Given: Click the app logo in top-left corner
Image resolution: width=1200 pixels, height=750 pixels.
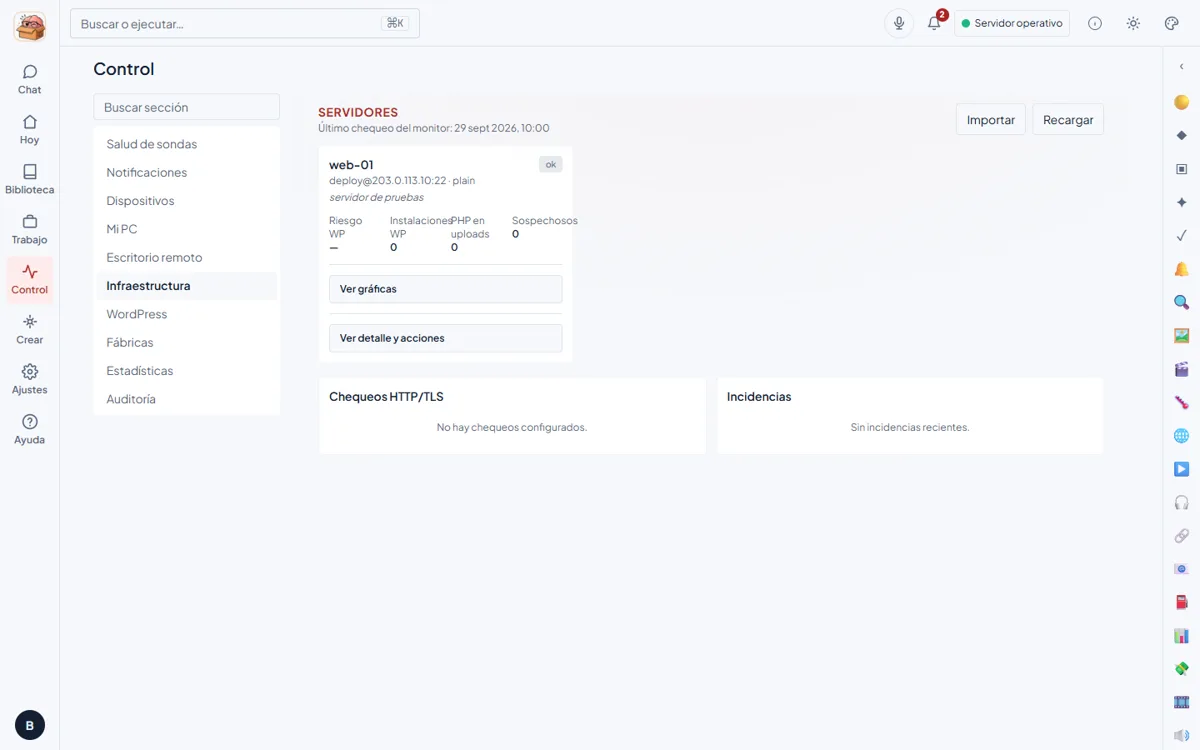Looking at the screenshot, I should (30, 25).
